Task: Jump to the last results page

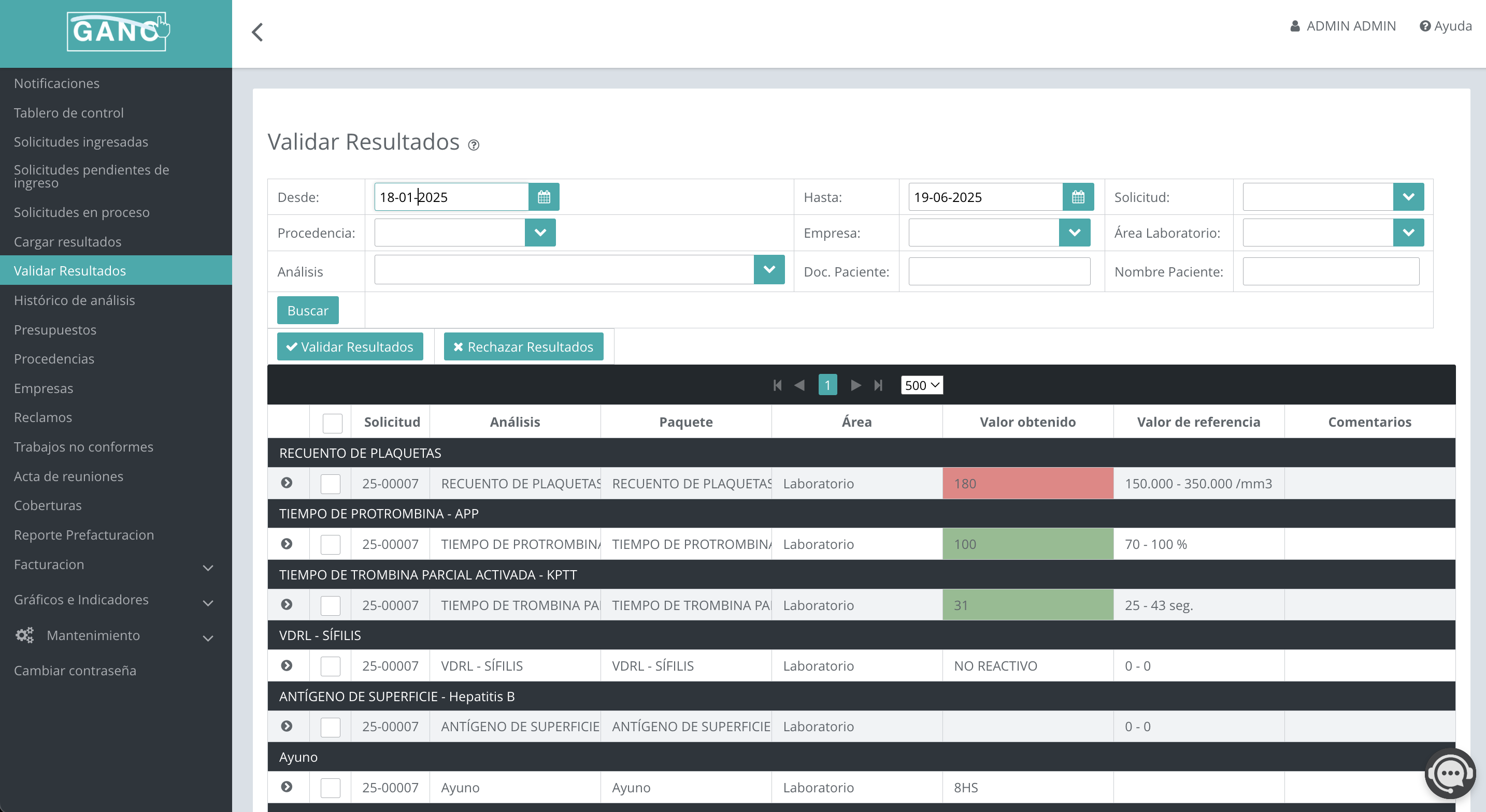Action: (879, 385)
